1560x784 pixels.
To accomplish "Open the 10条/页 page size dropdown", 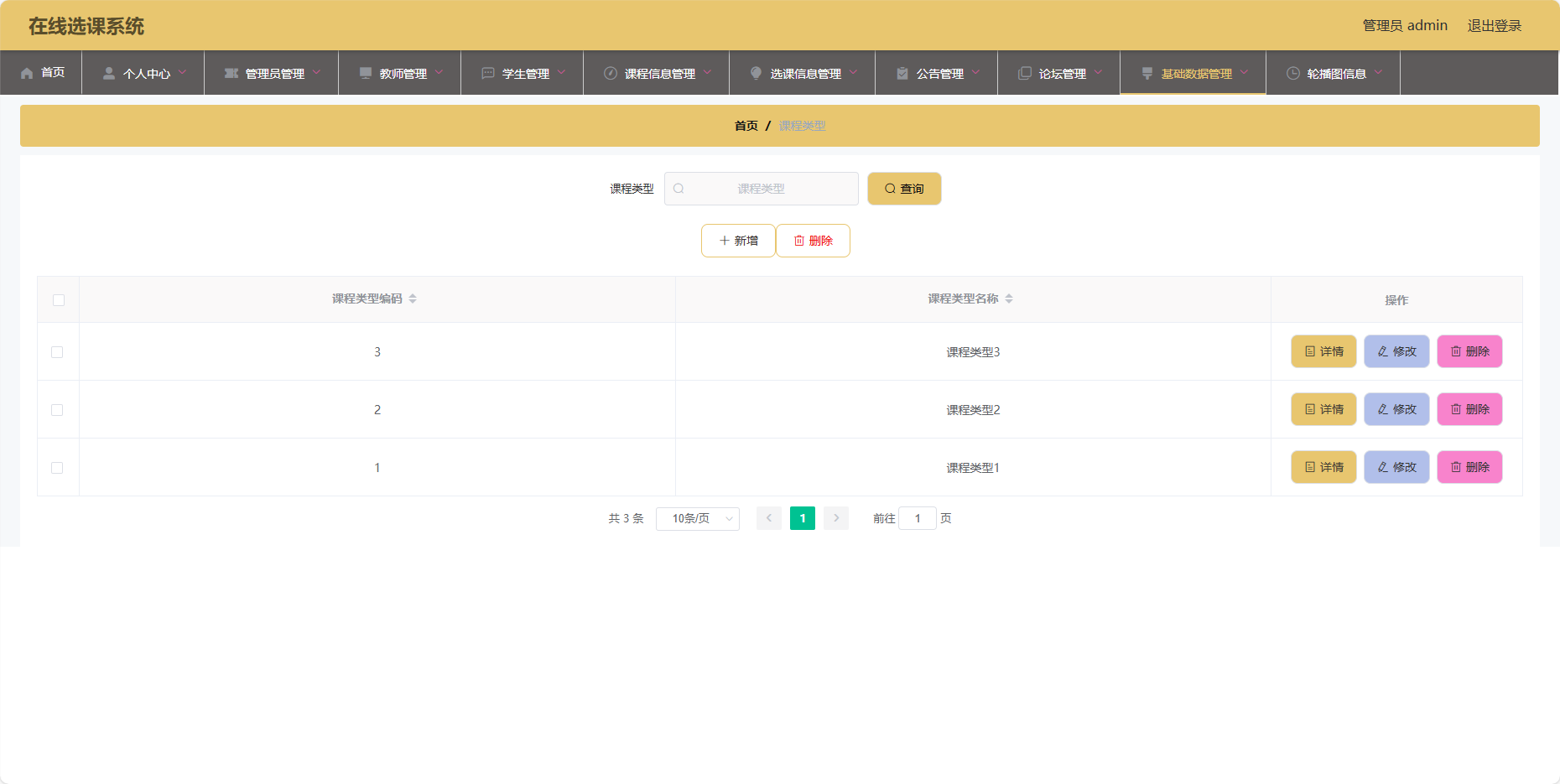I will point(698,519).
